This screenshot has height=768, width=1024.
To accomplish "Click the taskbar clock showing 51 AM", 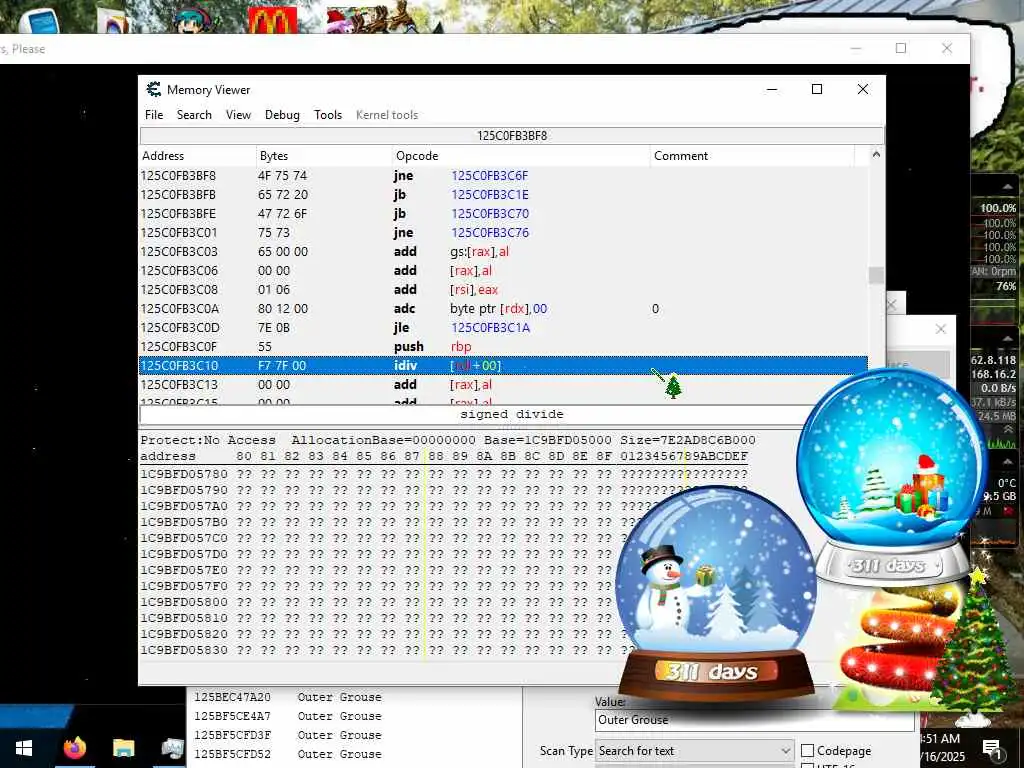I will coord(941,748).
